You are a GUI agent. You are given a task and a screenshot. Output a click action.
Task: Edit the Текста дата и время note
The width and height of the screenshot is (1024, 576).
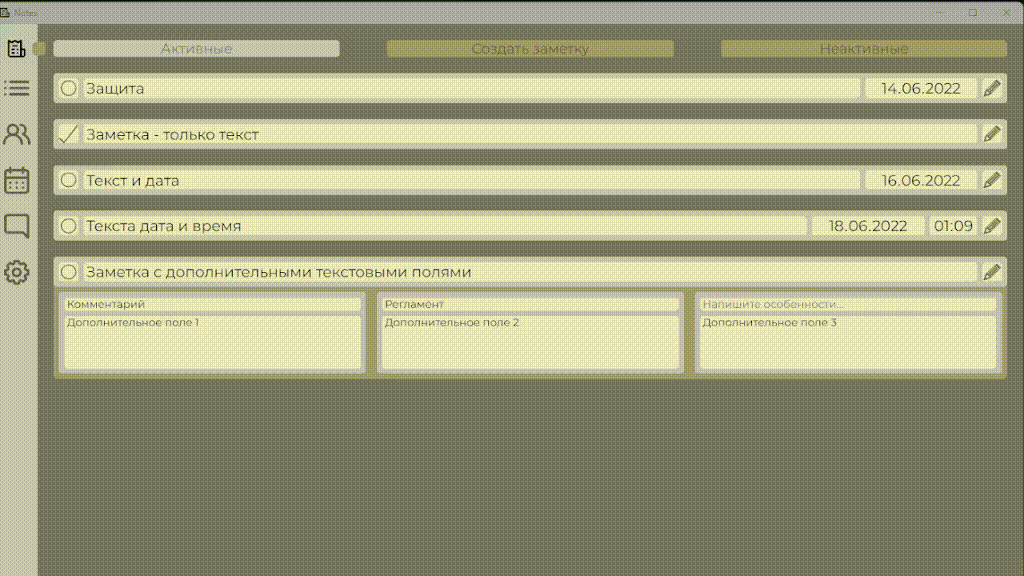pyautogui.click(x=991, y=226)
